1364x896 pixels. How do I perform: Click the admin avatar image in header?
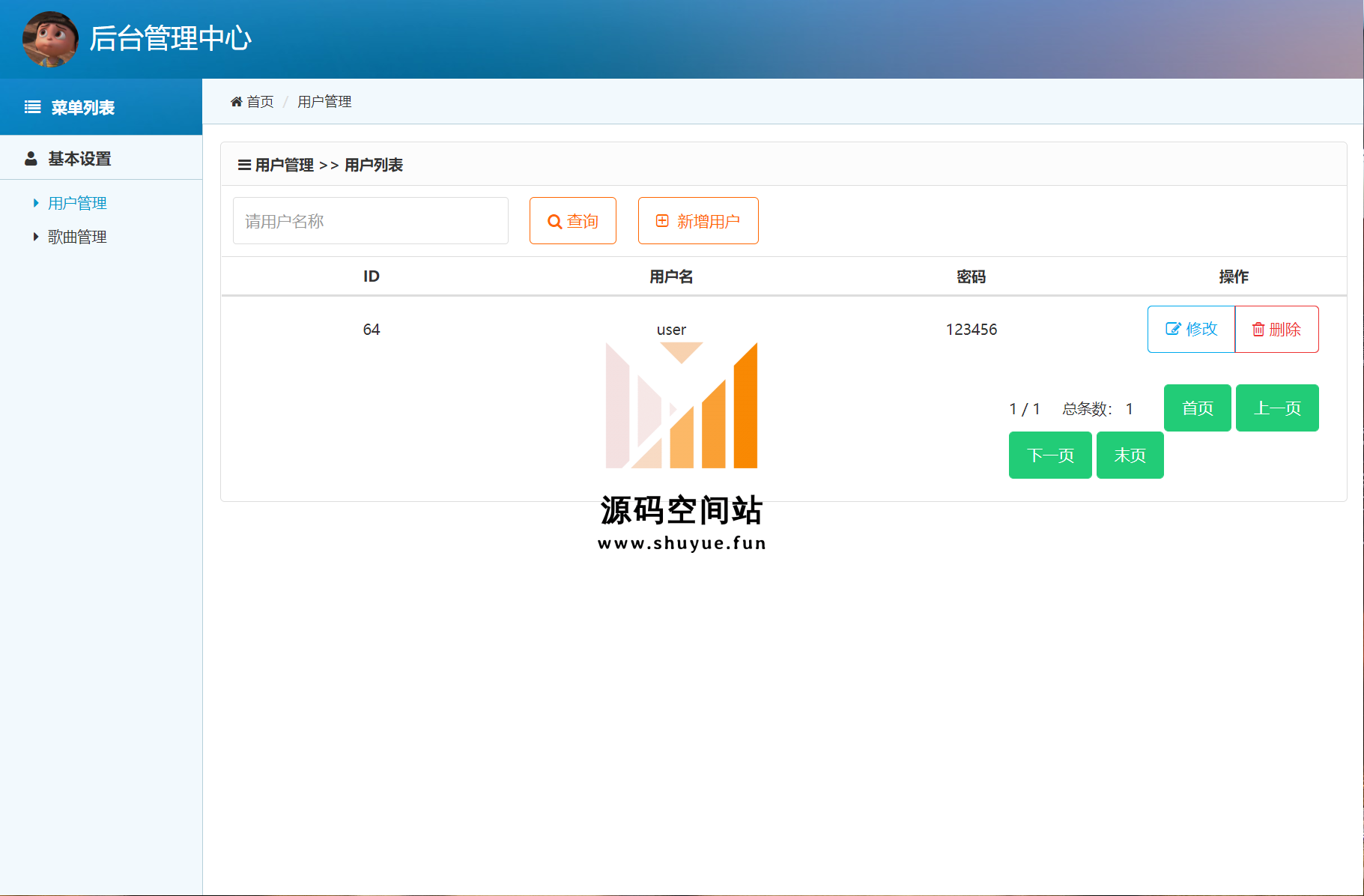coord(50,39)
